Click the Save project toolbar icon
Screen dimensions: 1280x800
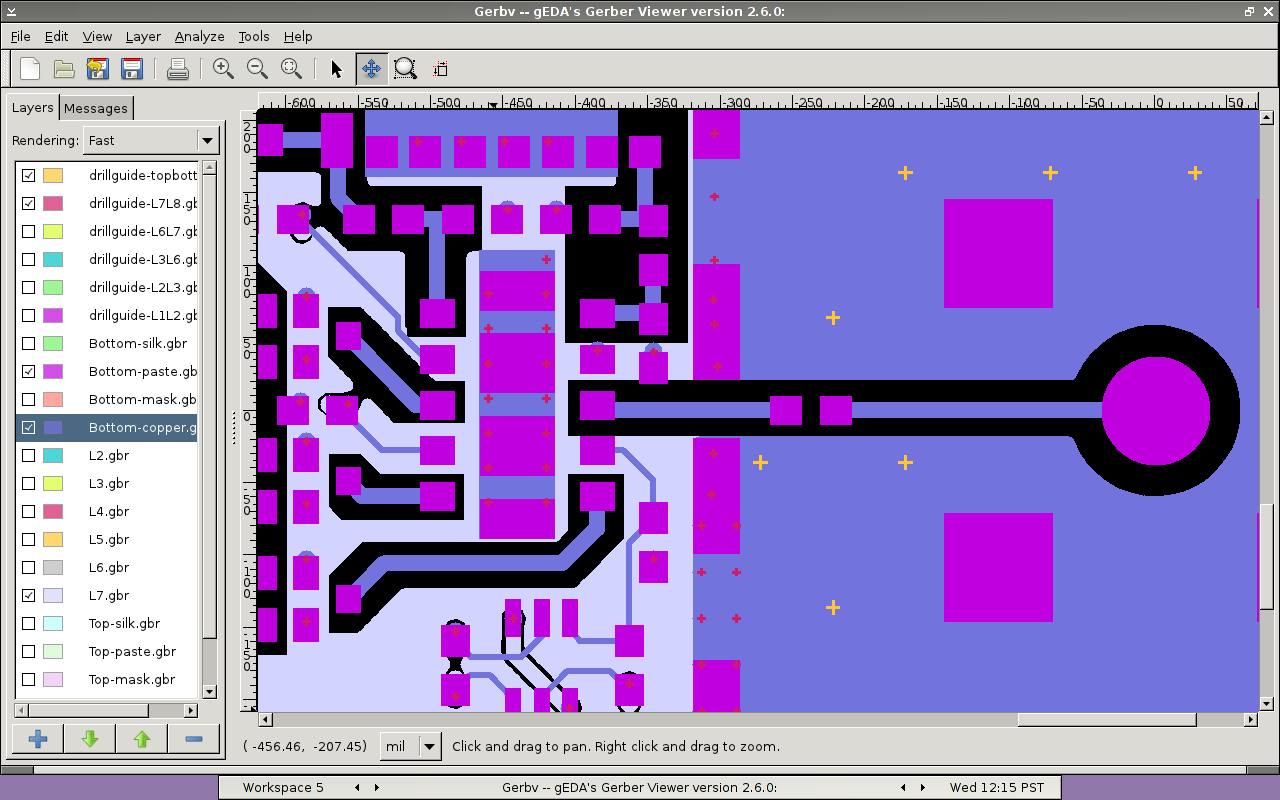click(x=131, y=69)
